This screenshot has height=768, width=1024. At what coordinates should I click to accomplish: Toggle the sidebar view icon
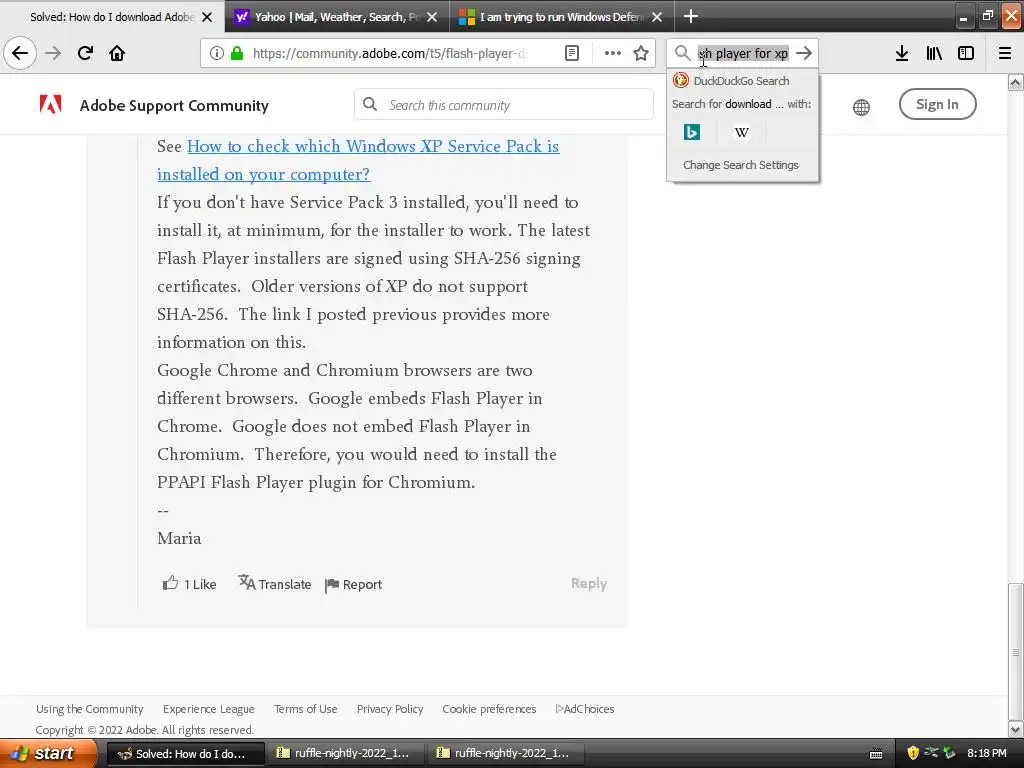(966, 53)
